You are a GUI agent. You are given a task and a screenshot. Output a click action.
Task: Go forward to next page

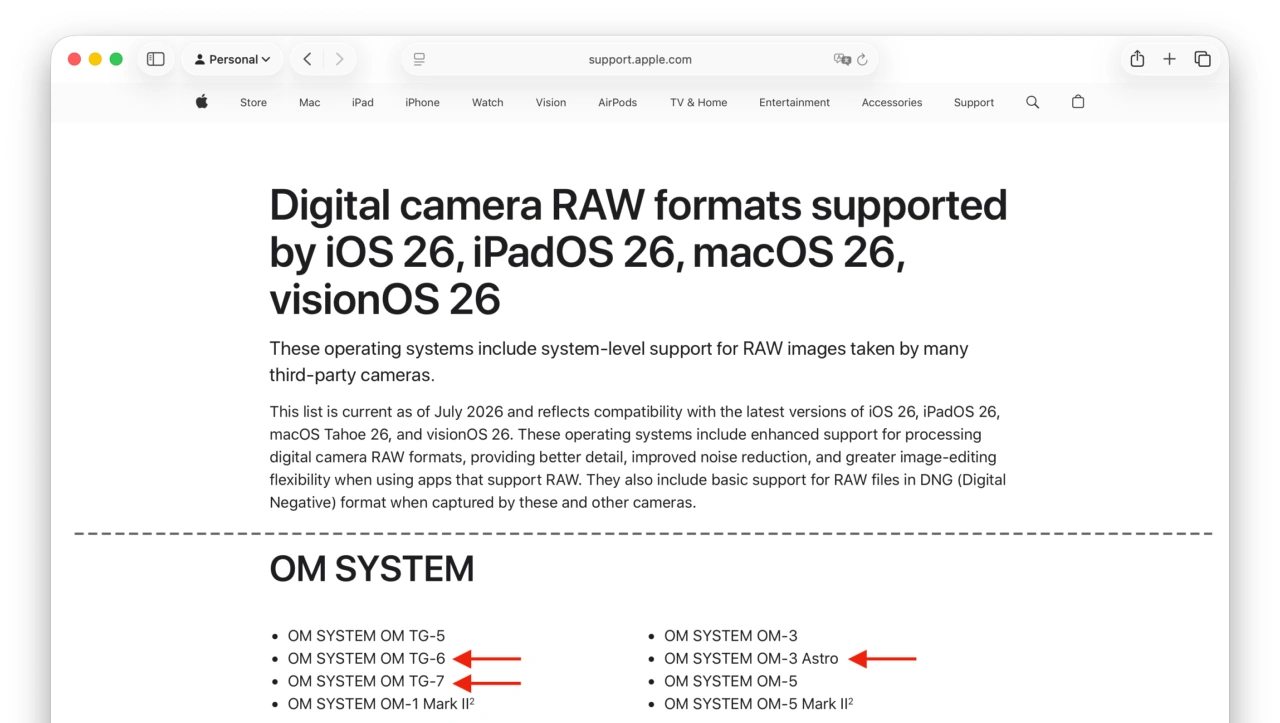339,59
